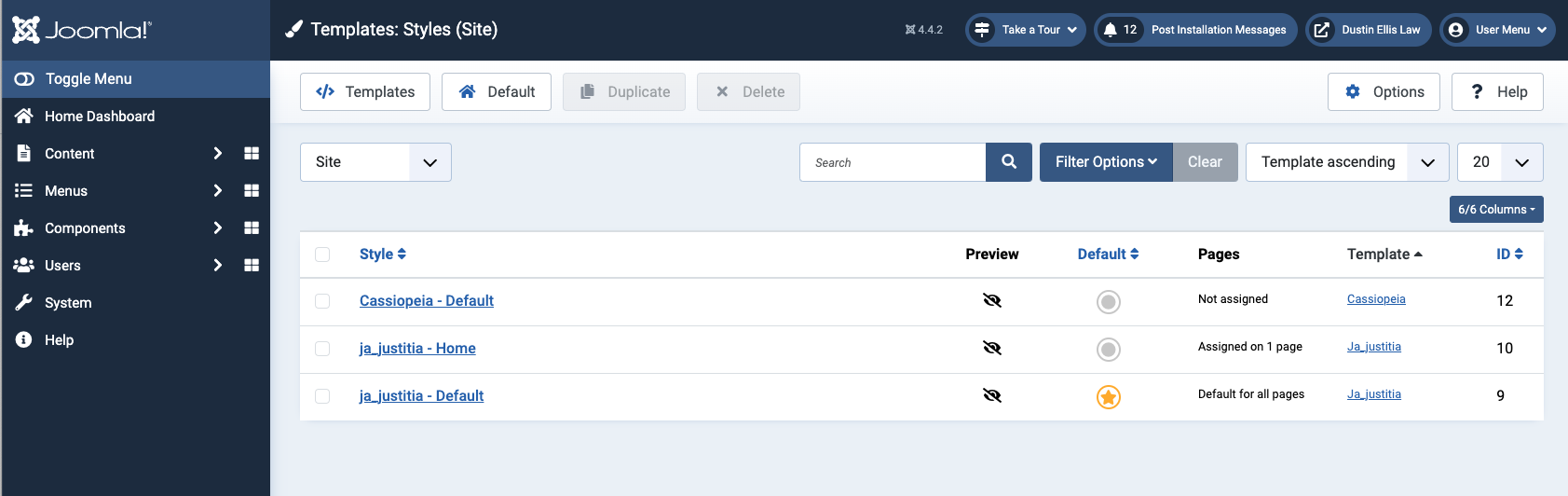Image resolution: width=1568 pixels, height=496 pixels.
Task: Open the Take a Tour dropdown
Action: pos(1026,30)
